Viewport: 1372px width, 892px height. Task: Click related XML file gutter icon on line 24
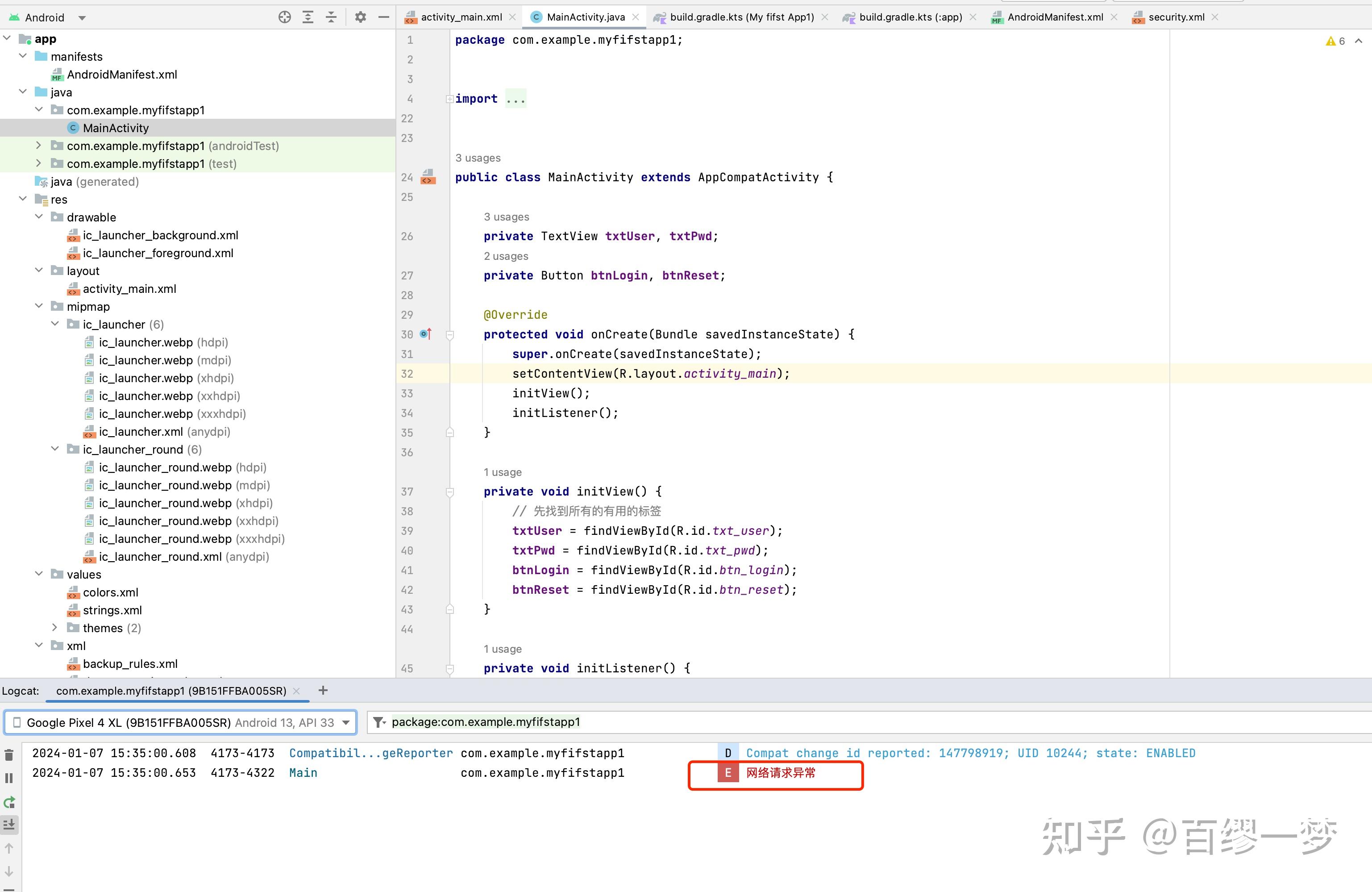pos(428,176)
